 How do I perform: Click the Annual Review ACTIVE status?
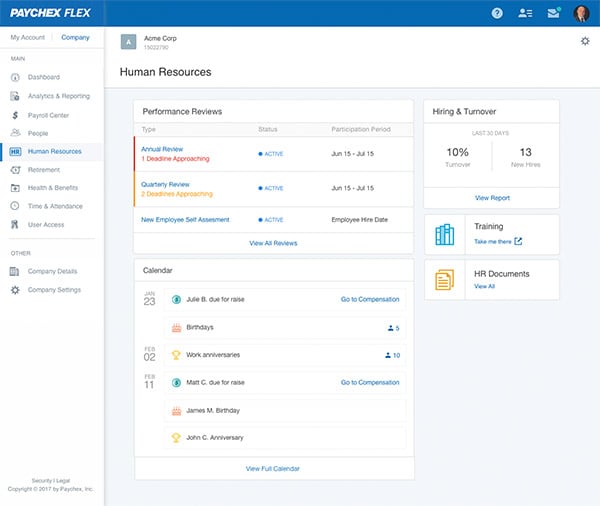pyautogui.click(x=271, y=153)
